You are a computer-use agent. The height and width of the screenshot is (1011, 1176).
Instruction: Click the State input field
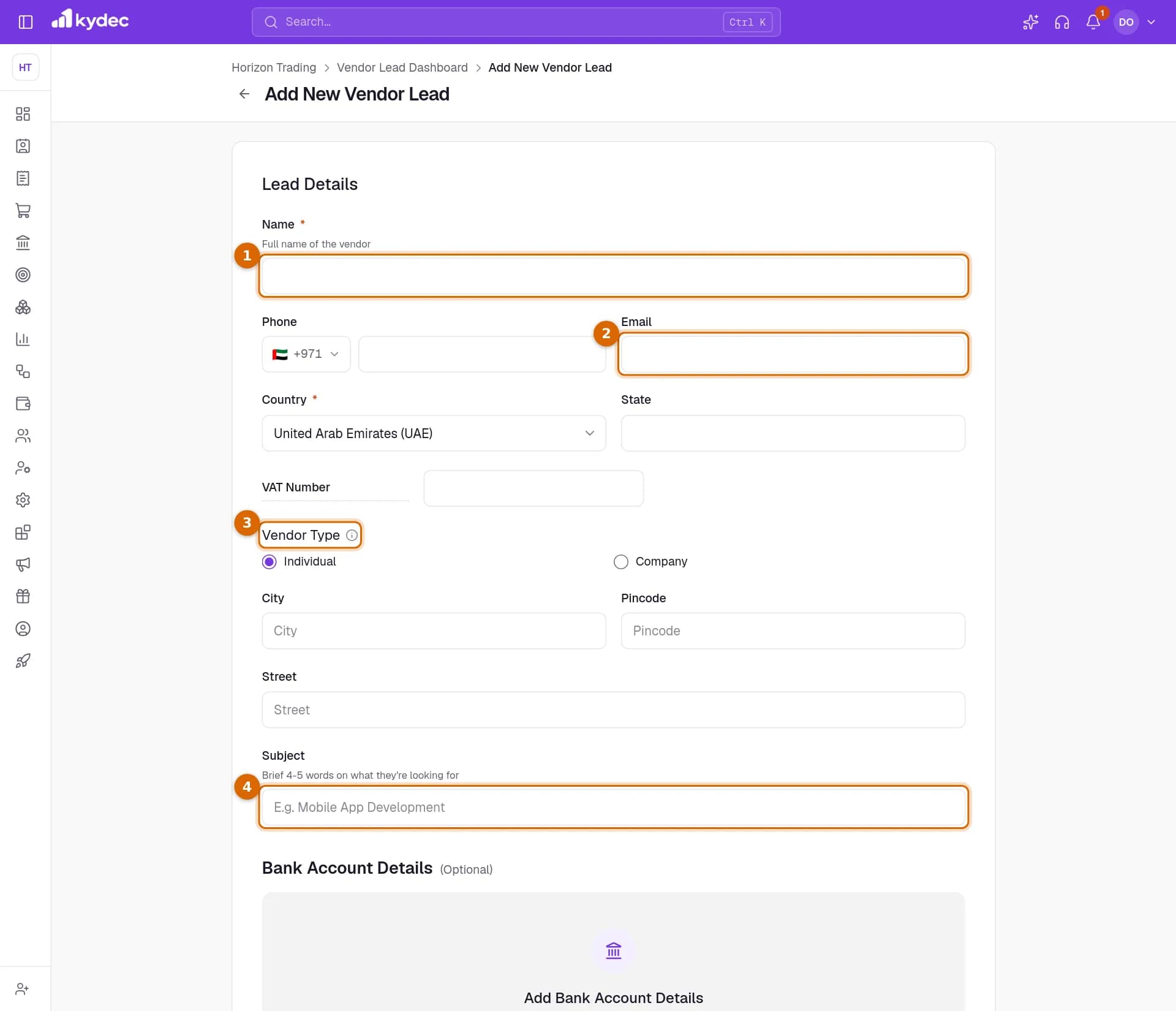click(793, 433)
